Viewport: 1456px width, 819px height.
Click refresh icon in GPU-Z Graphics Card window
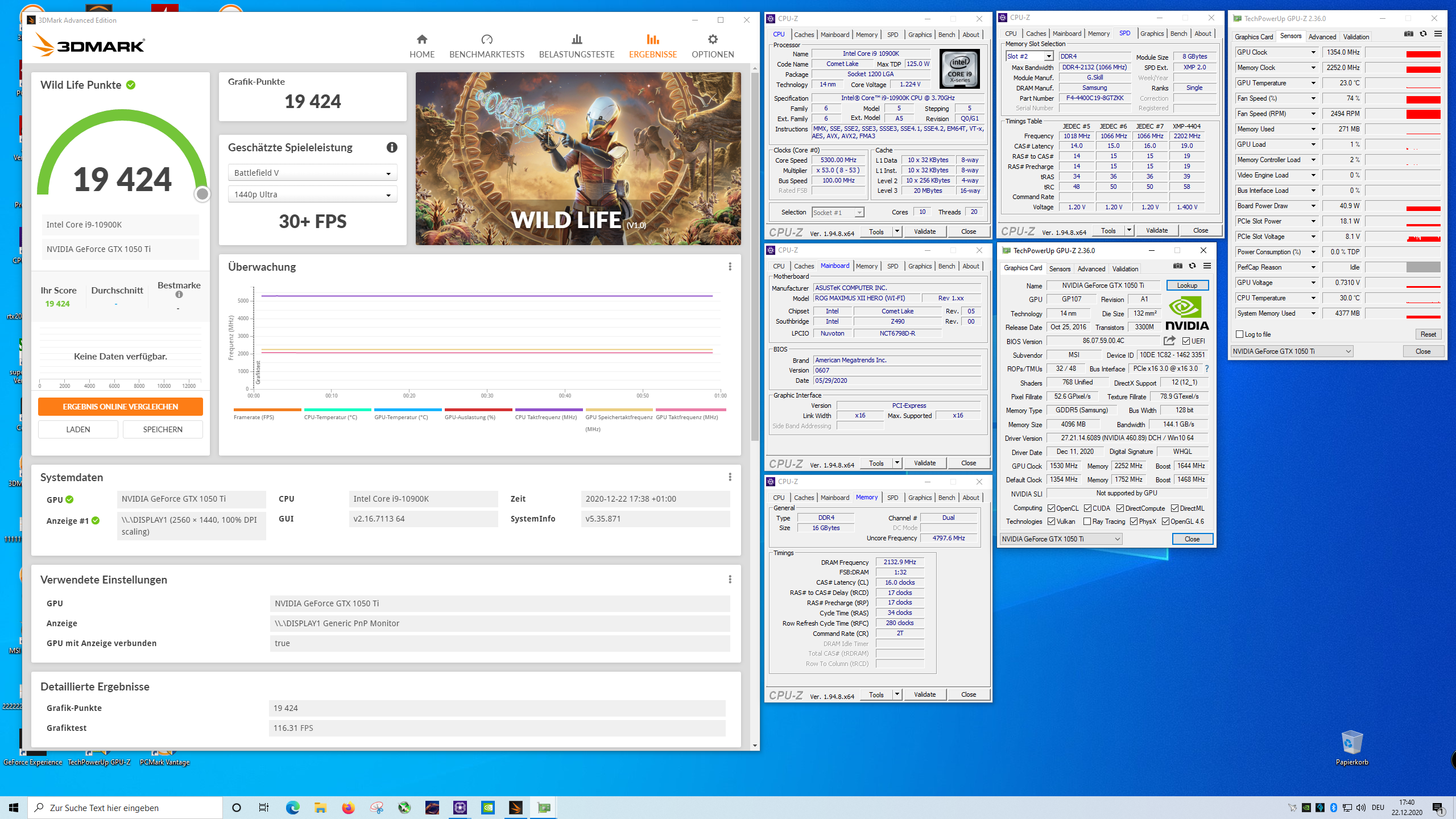(1193, 266)
